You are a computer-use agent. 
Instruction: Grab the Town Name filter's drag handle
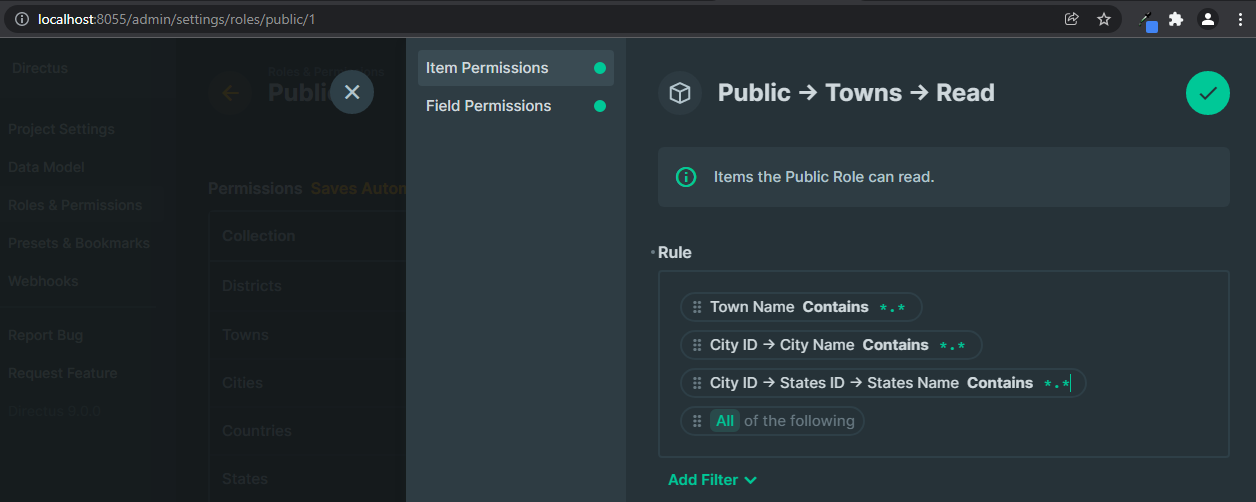pyautogui.click(x=697, y=307)
